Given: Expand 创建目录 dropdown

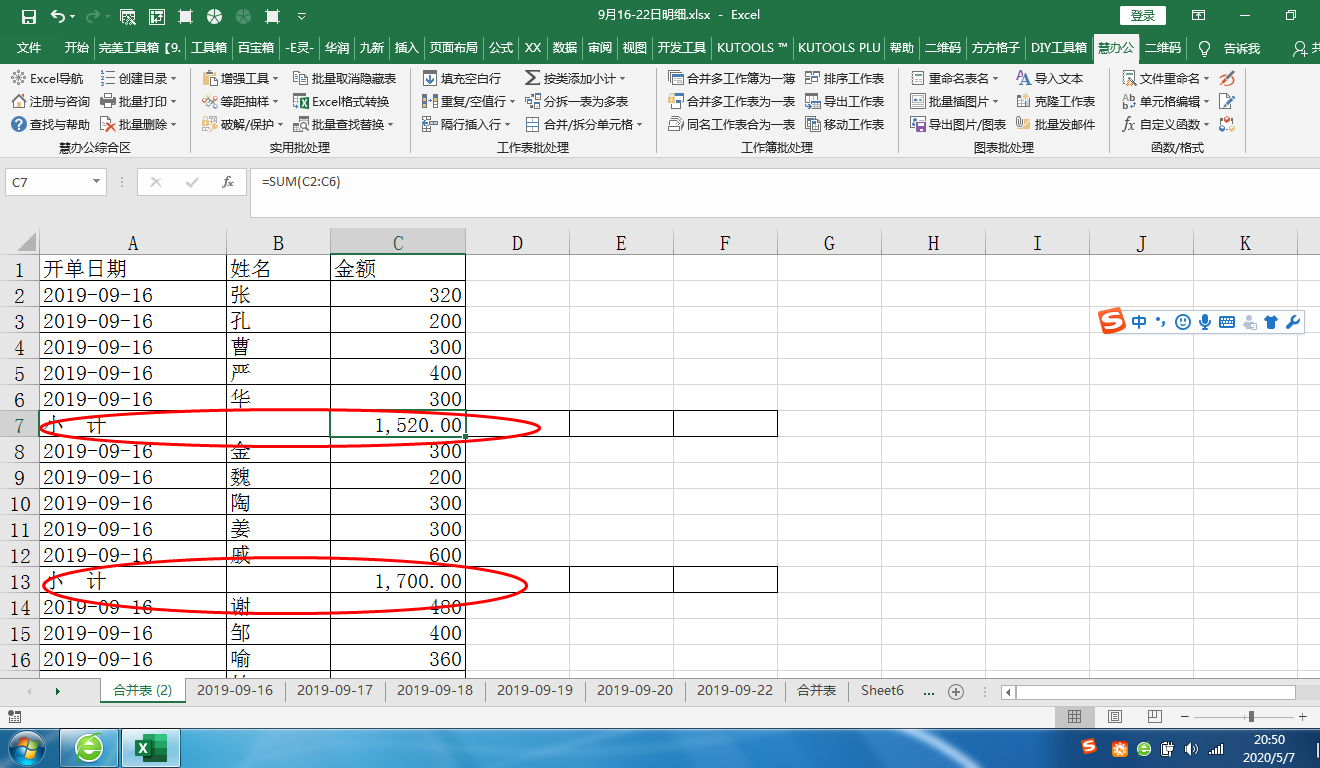Looking at the screenshot, I should click(x=174, y=78).
